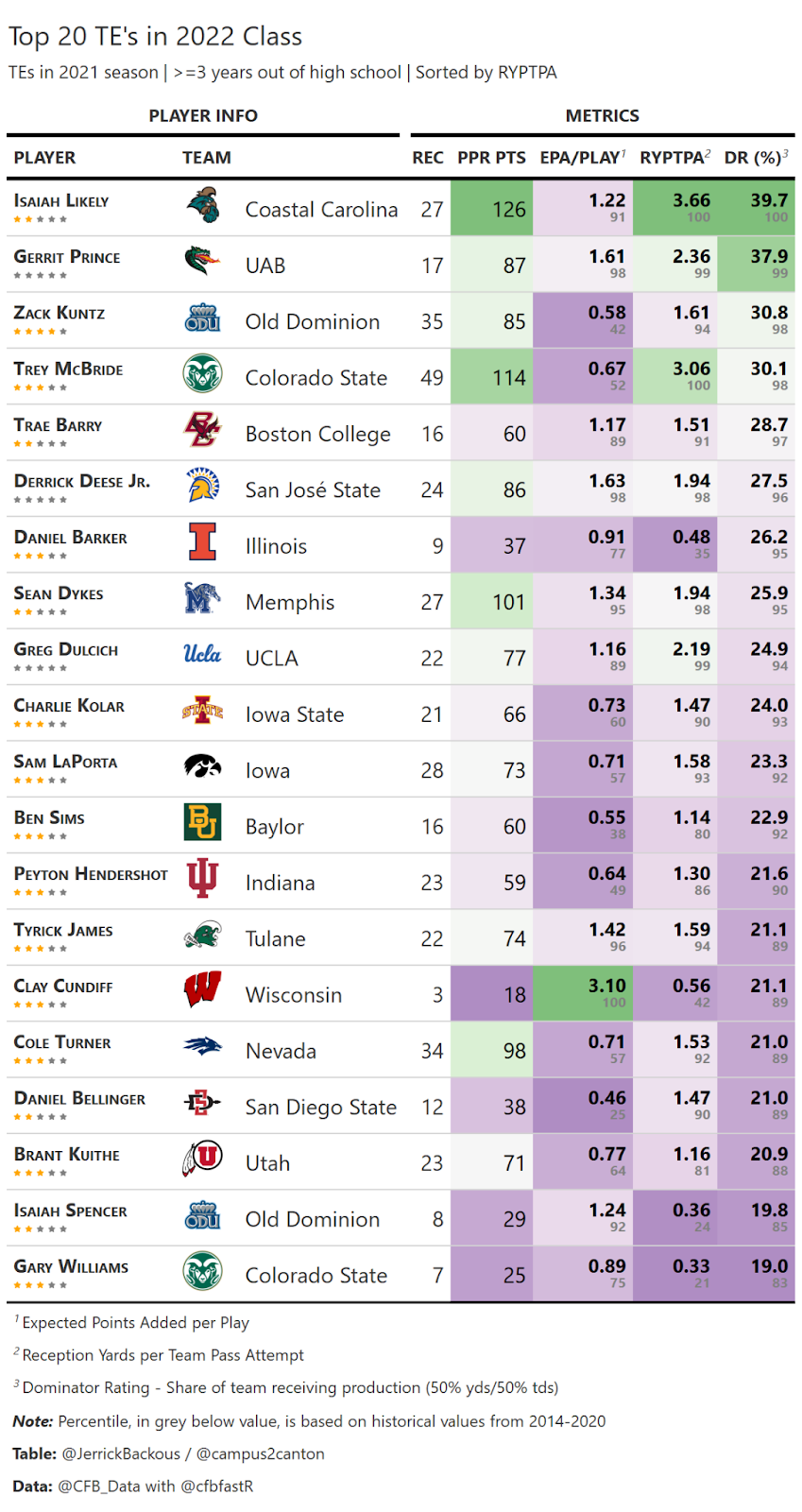The image size is (802, 1512).
Task: Click the San José State Spartan logo
Action: click(202, 486)
